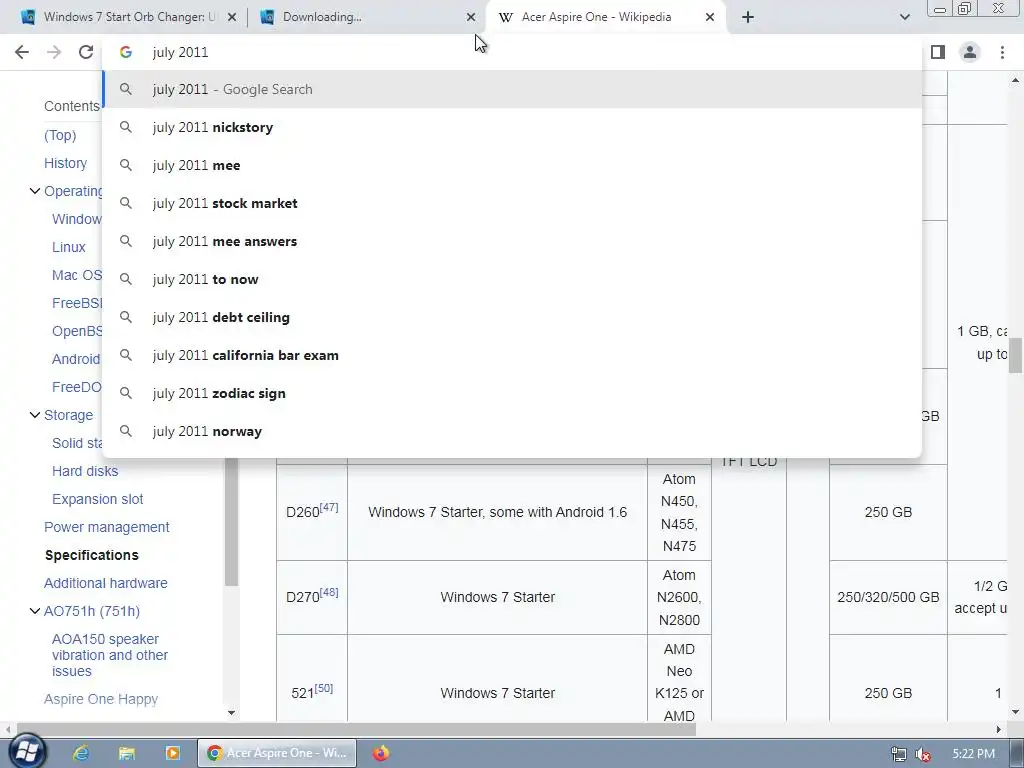Image resolution: width=1024 pixels, height=768 pixels.
Task: Open a new tab with the plus button
Action: 748,17
